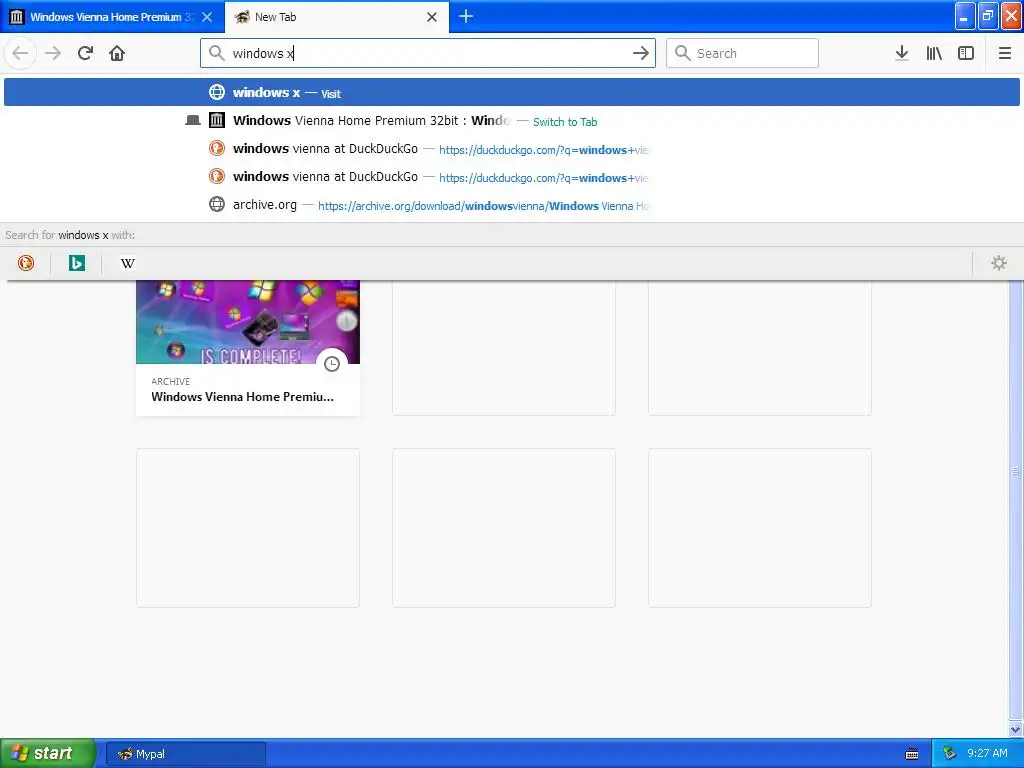Open the Windows Start menu
The height and width of the screenshot is (768, 1024).
coord(48,753)
